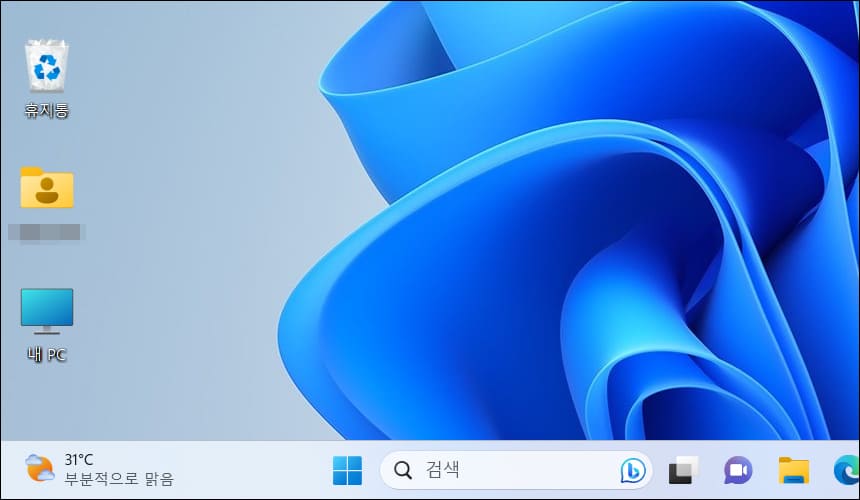Open Task View from the taskbar
Screen dimensions: 860x500
click(x=683, y=470)
